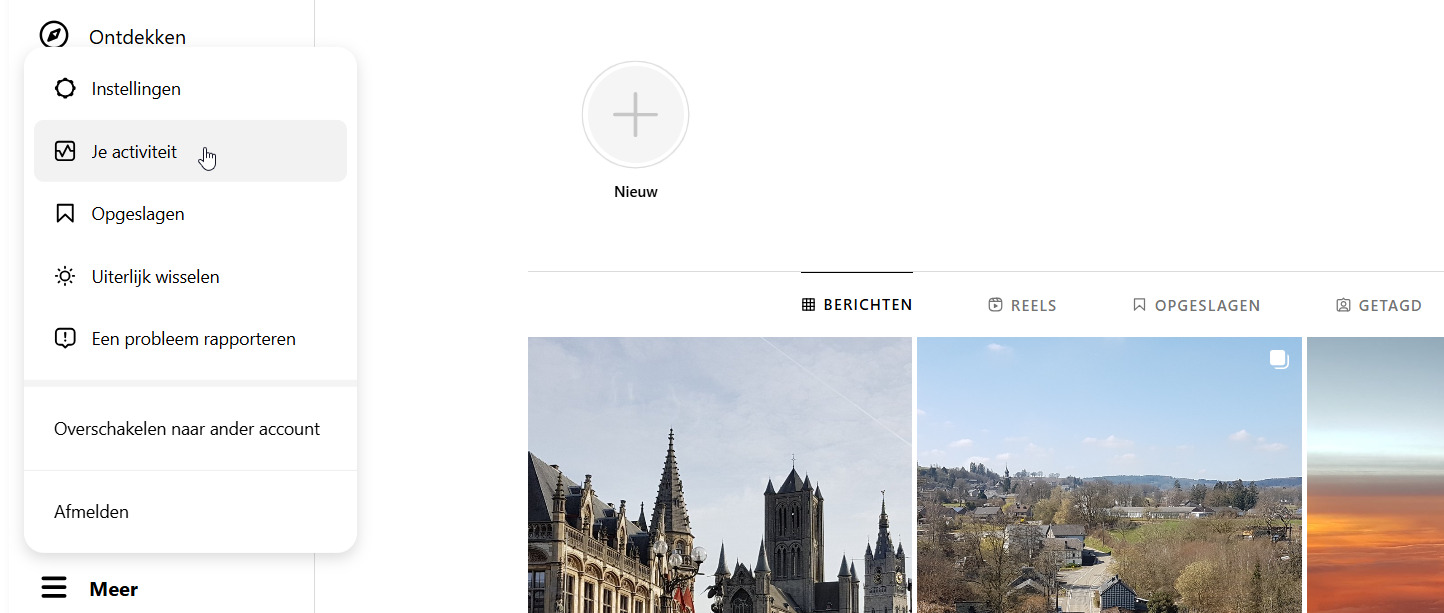
Task: Click the gear icon for Instellingen
Action: (65, 89)
